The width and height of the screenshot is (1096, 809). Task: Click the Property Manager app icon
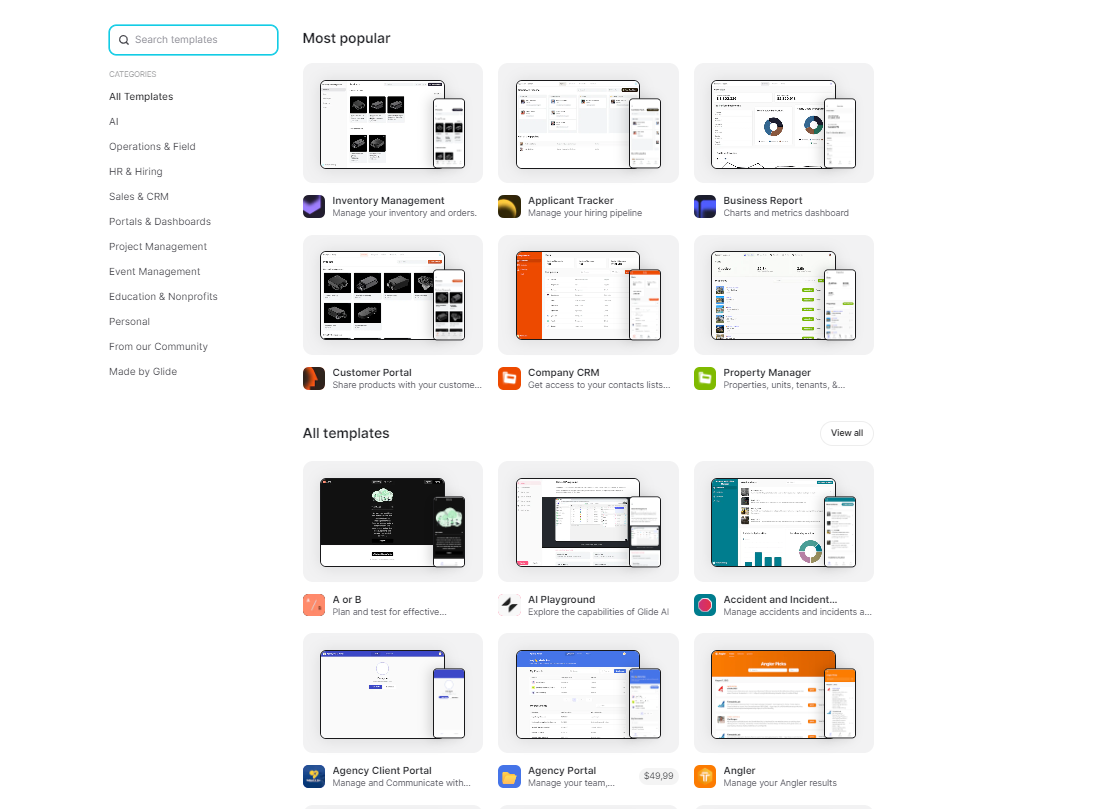pyautogui.click(x=705, y=378)
